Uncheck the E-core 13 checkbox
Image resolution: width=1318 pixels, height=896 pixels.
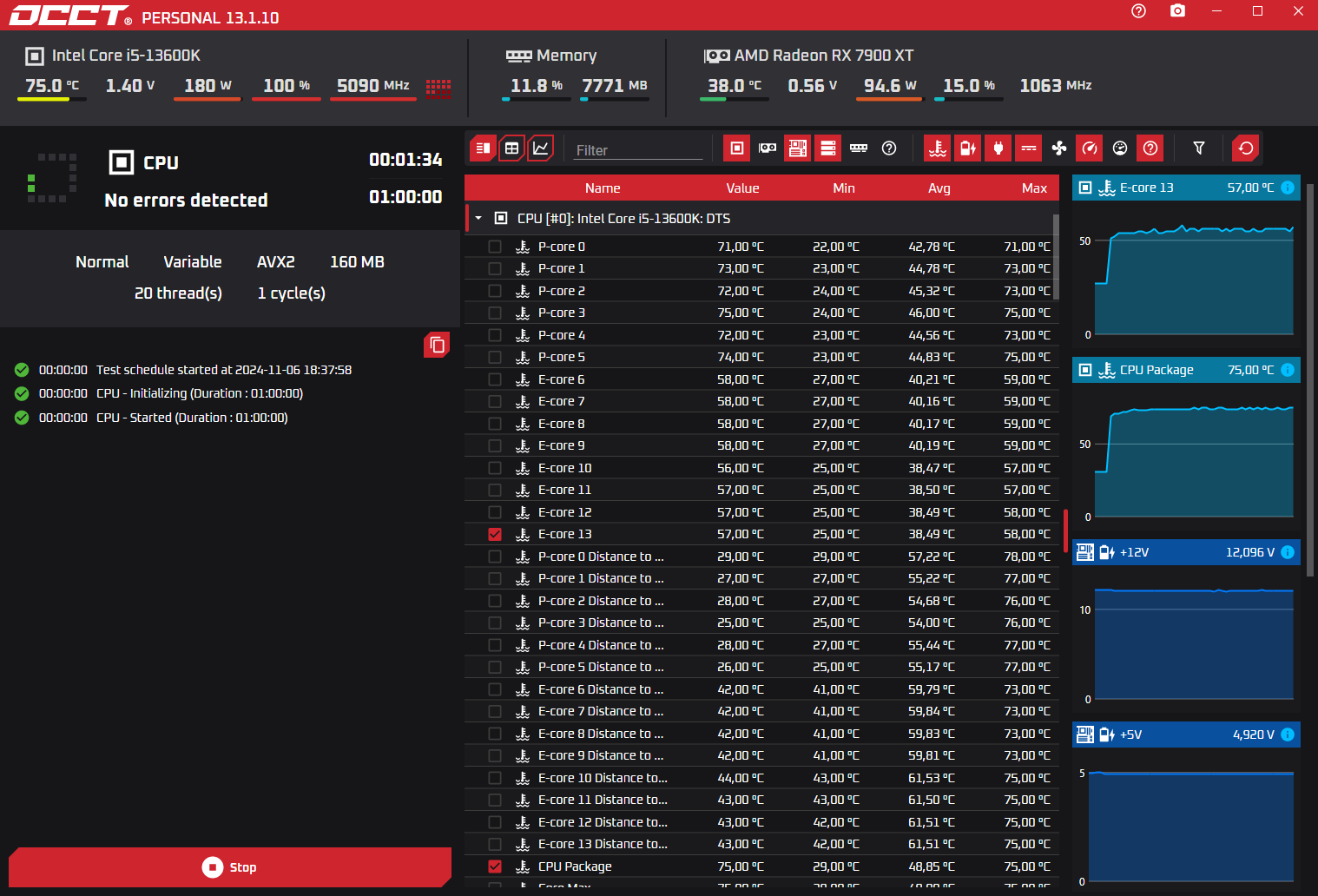(x=495, y=534)
